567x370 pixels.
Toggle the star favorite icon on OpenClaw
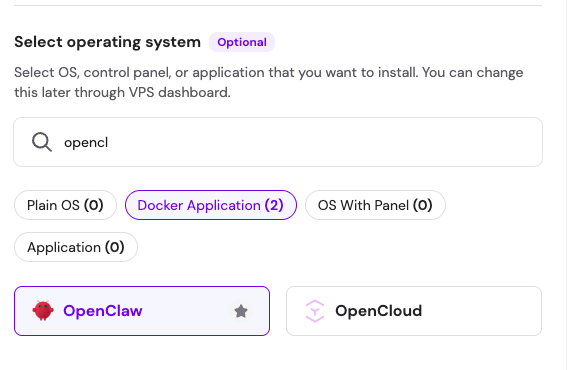pos(241,311)
